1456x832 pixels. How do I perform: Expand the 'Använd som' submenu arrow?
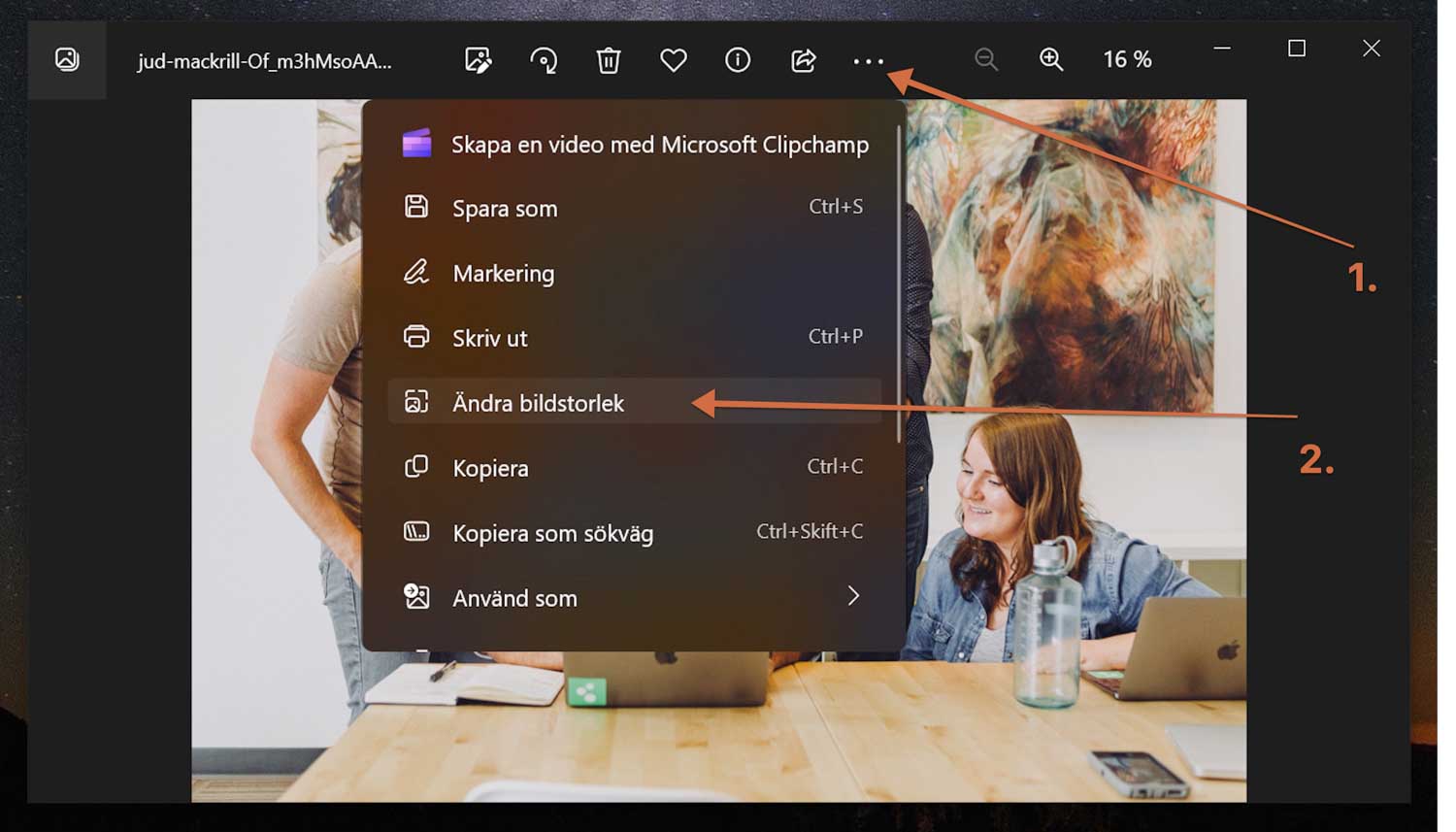coord(852,596)
